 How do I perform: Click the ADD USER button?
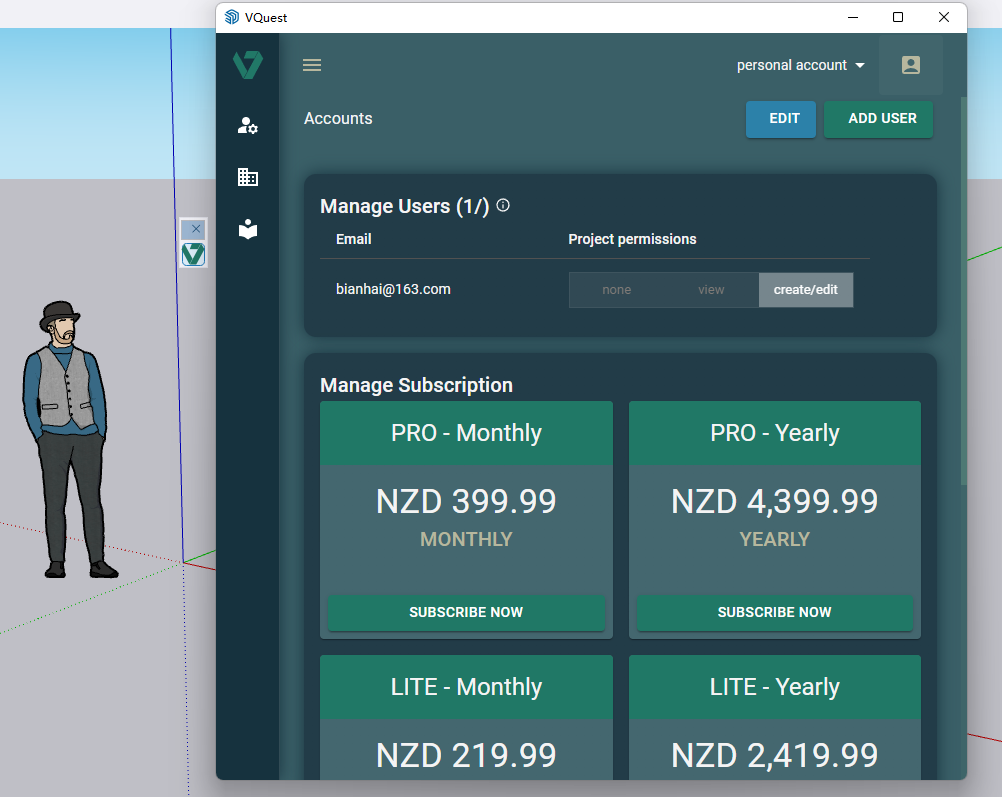click(881, 119)
